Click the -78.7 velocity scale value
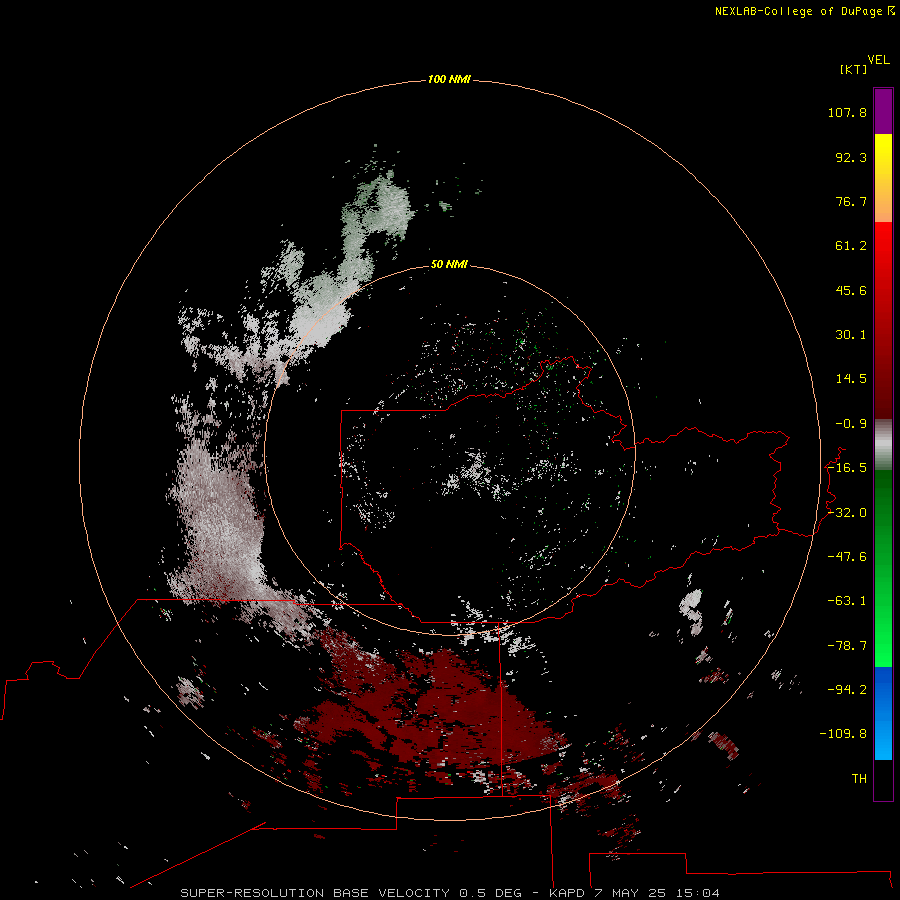This screenshot has height=900, width=900. pyautogui.click(x=847, y=646)
